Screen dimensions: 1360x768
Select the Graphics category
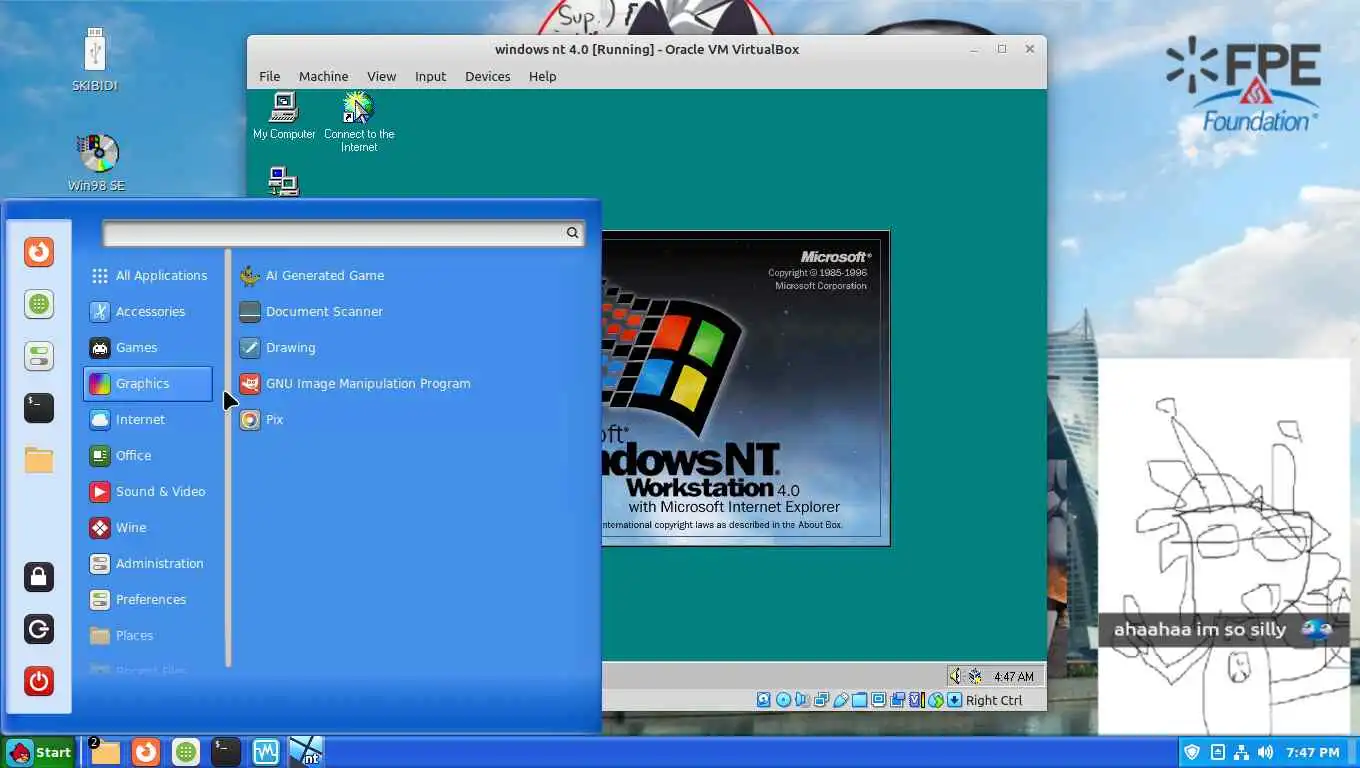pyautogui.click(x=148, y=384)
